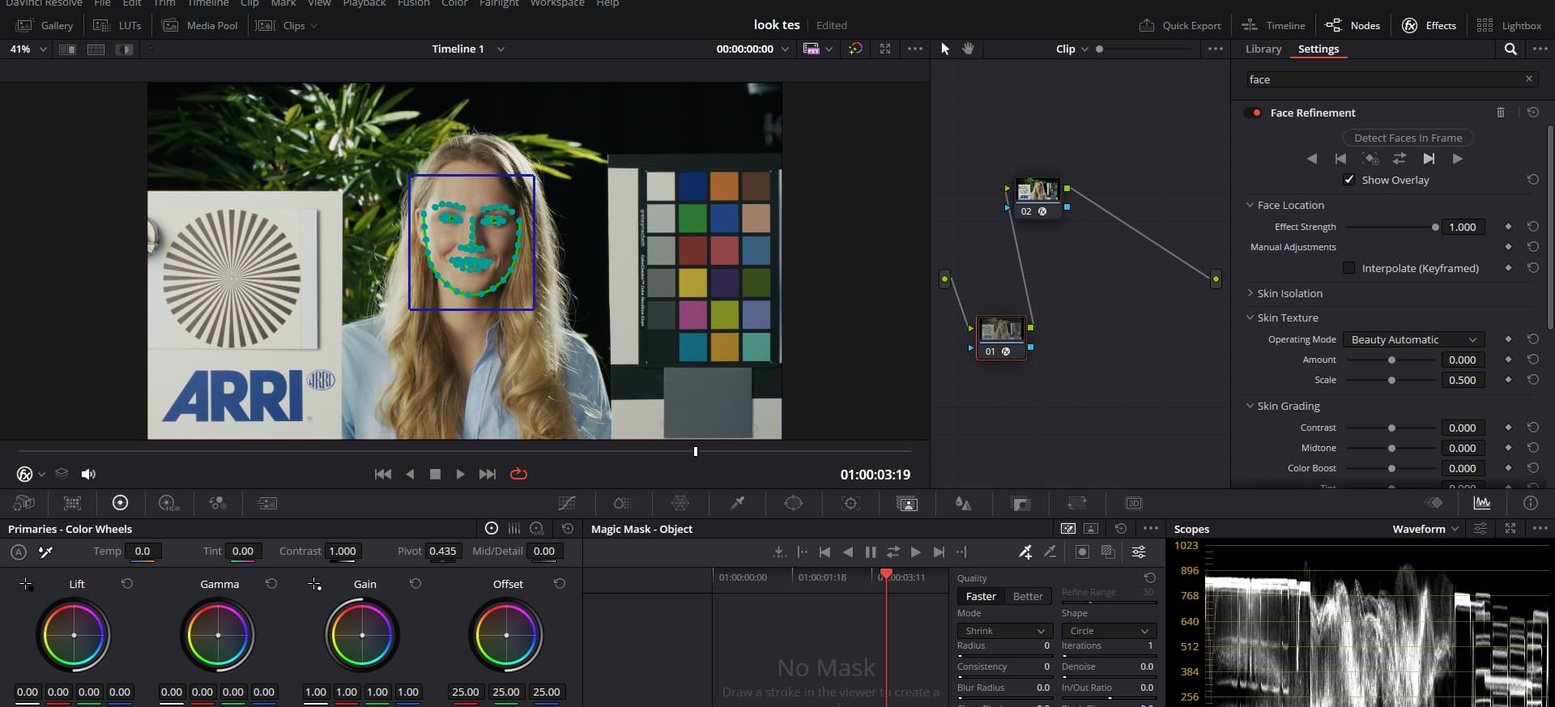This screenshot has height=707, width=1555.
Task: Open the Operating Mode dropdown showing Beauty Automatic
Action: coord(1412,339)
